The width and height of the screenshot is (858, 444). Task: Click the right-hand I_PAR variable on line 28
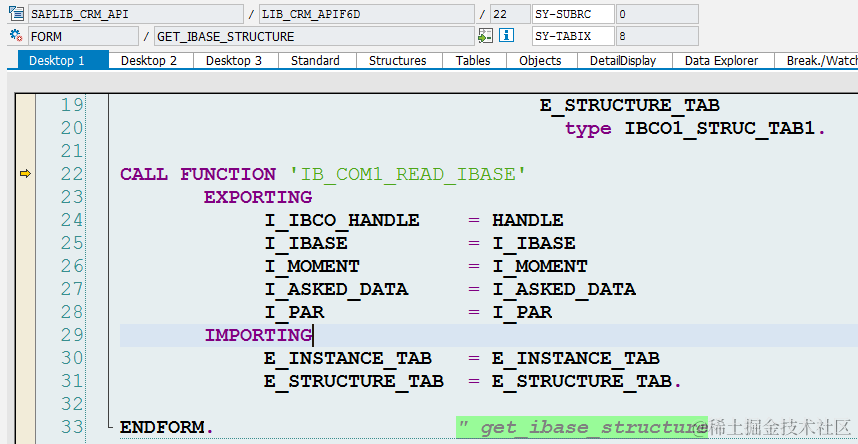tap(521, 312)
